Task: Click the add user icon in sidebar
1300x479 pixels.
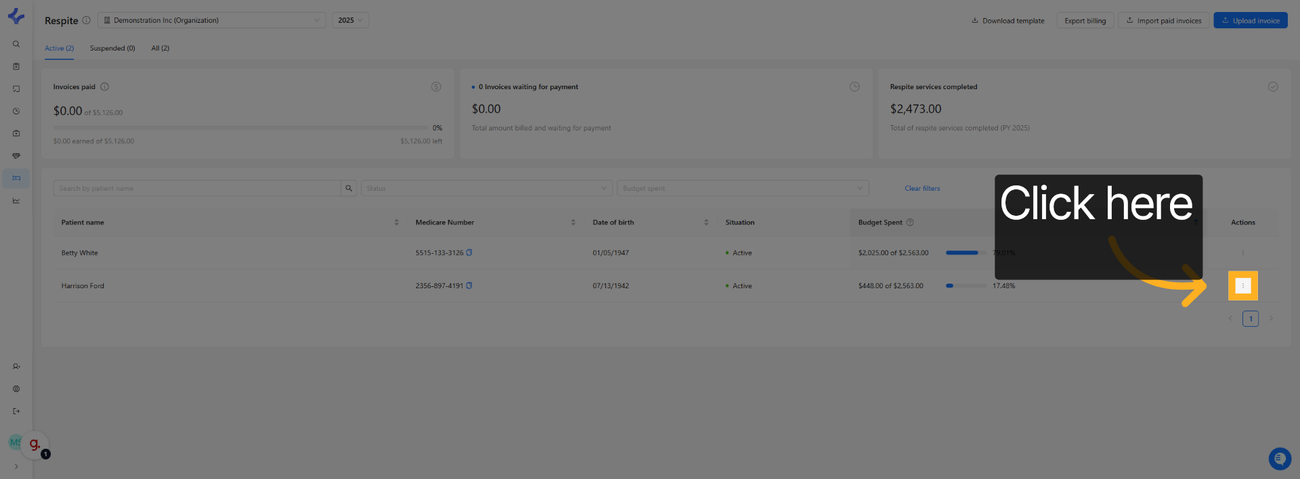Action: (x=16, y=366)
